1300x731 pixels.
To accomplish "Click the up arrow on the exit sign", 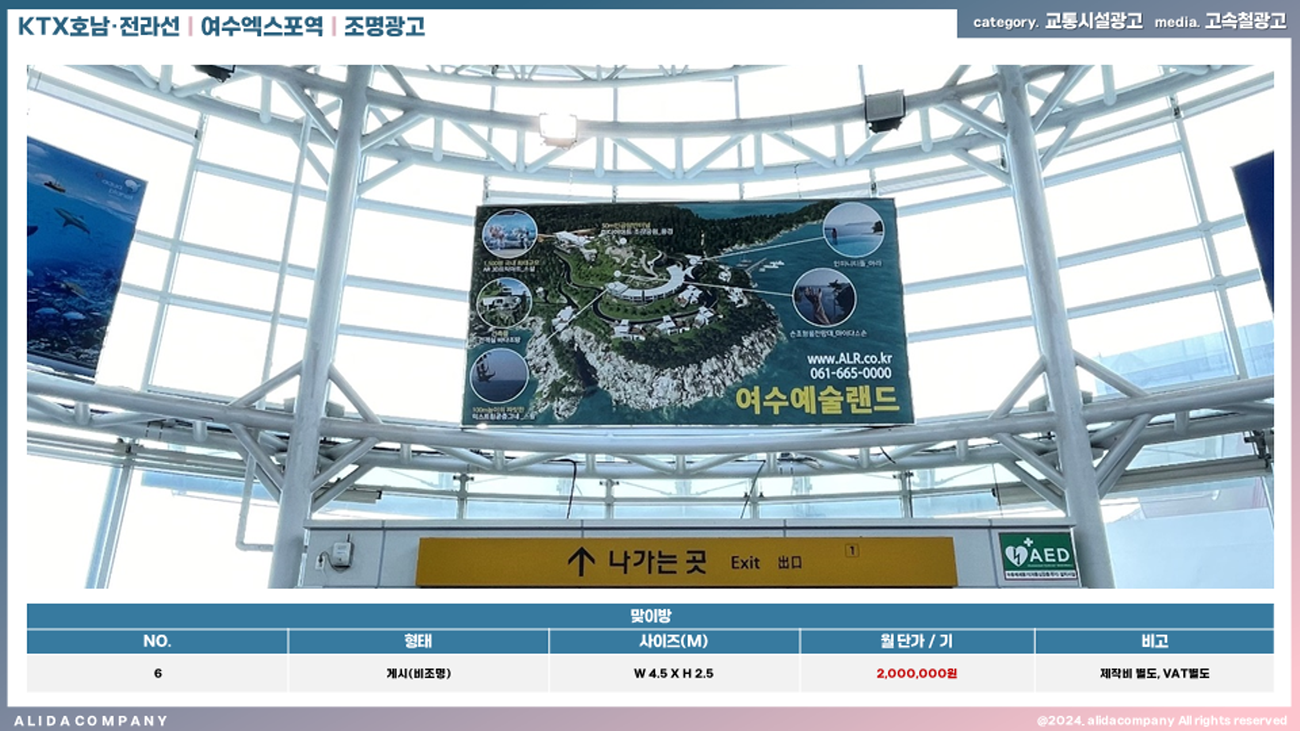I will (x=581, y=562).
